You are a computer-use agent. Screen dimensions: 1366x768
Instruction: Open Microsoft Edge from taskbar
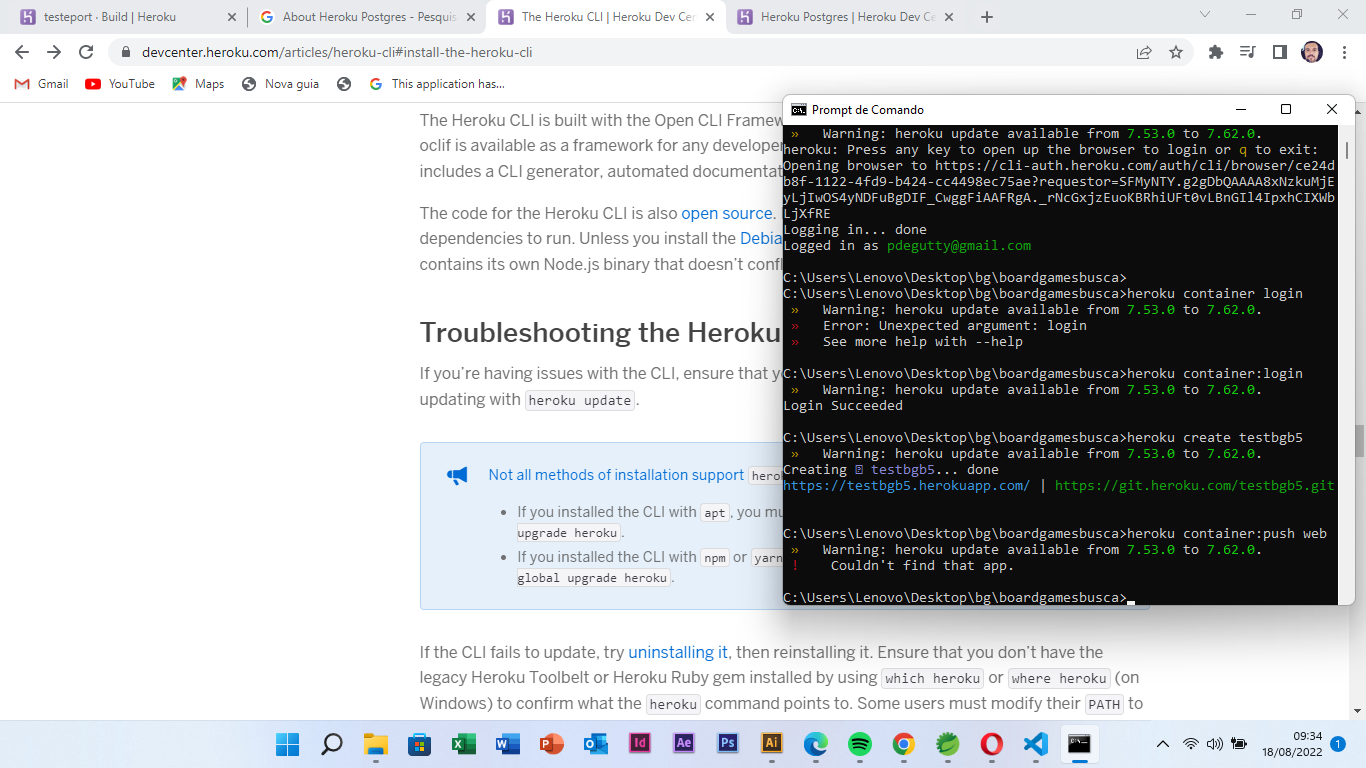[x=816, y=744]
